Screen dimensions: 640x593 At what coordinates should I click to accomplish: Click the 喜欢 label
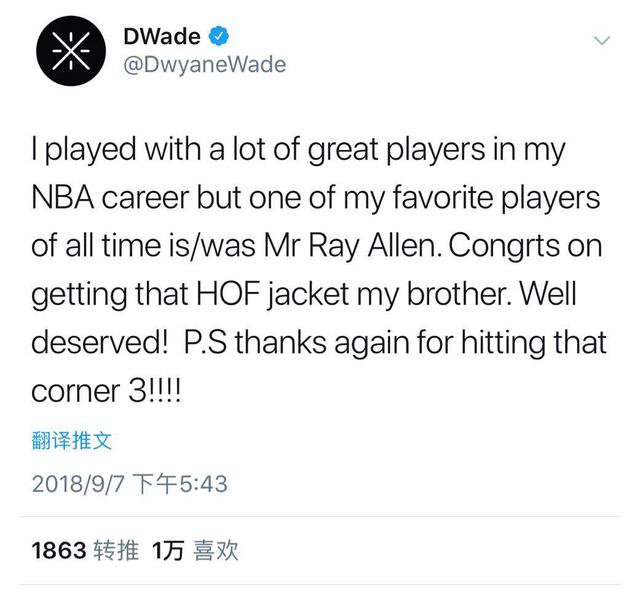[216, 550]
